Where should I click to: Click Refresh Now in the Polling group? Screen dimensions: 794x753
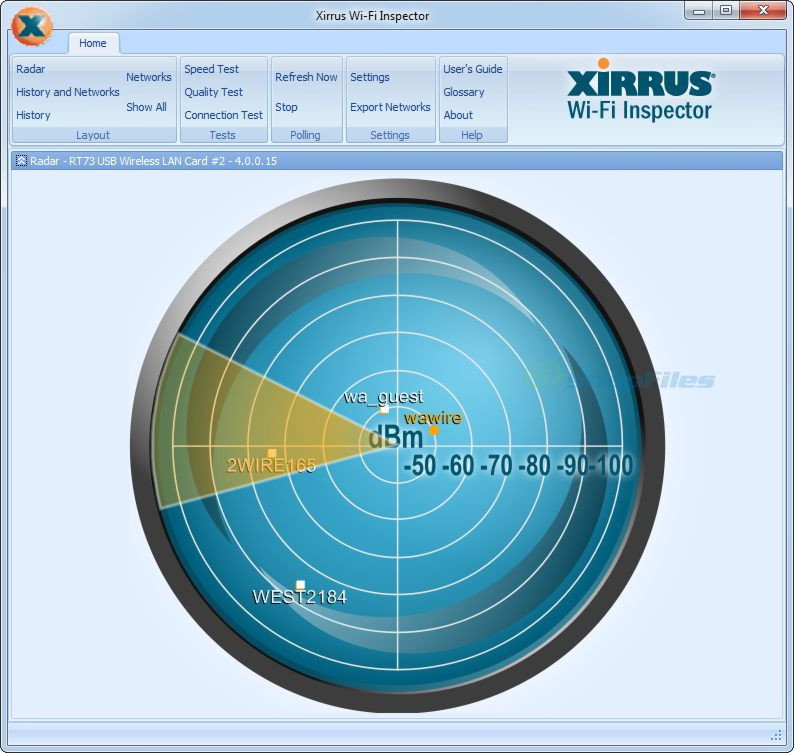pyautogui.click(x=306, y=77)
